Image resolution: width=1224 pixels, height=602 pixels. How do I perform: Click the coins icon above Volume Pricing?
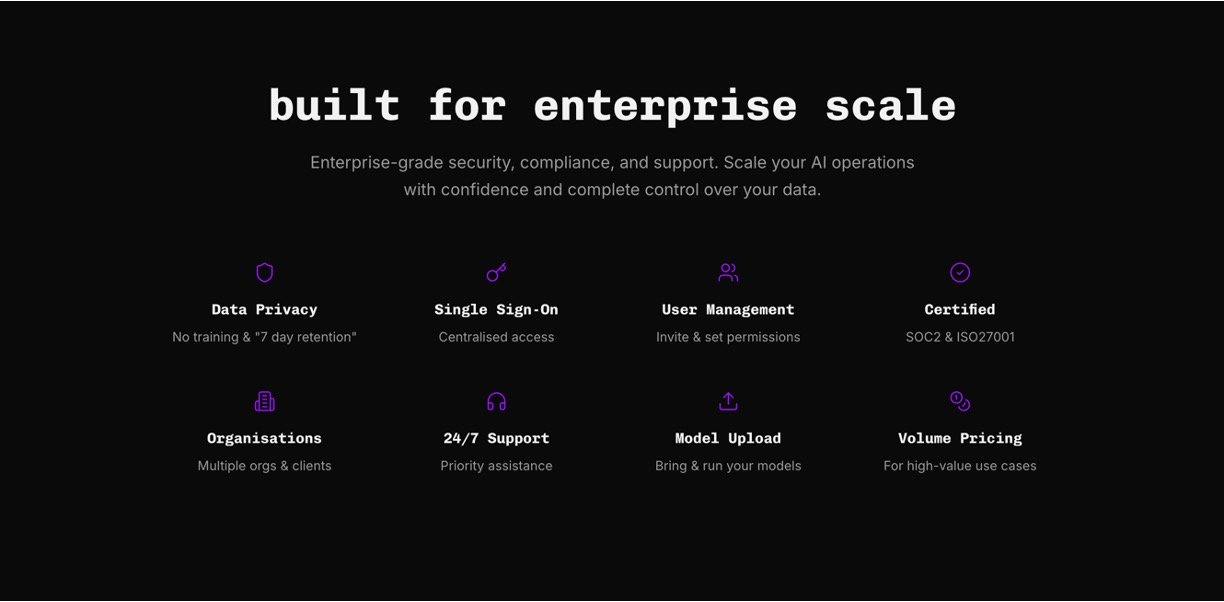pyautogui.click(x=960, y=402)
